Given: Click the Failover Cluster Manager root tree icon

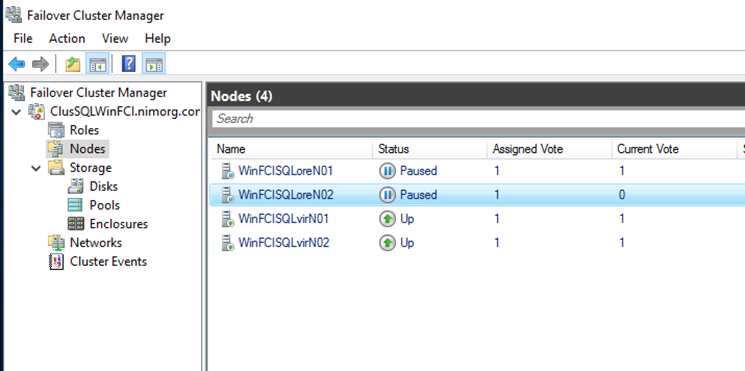Looking at the screenshot, I should [x=17, y=92].
